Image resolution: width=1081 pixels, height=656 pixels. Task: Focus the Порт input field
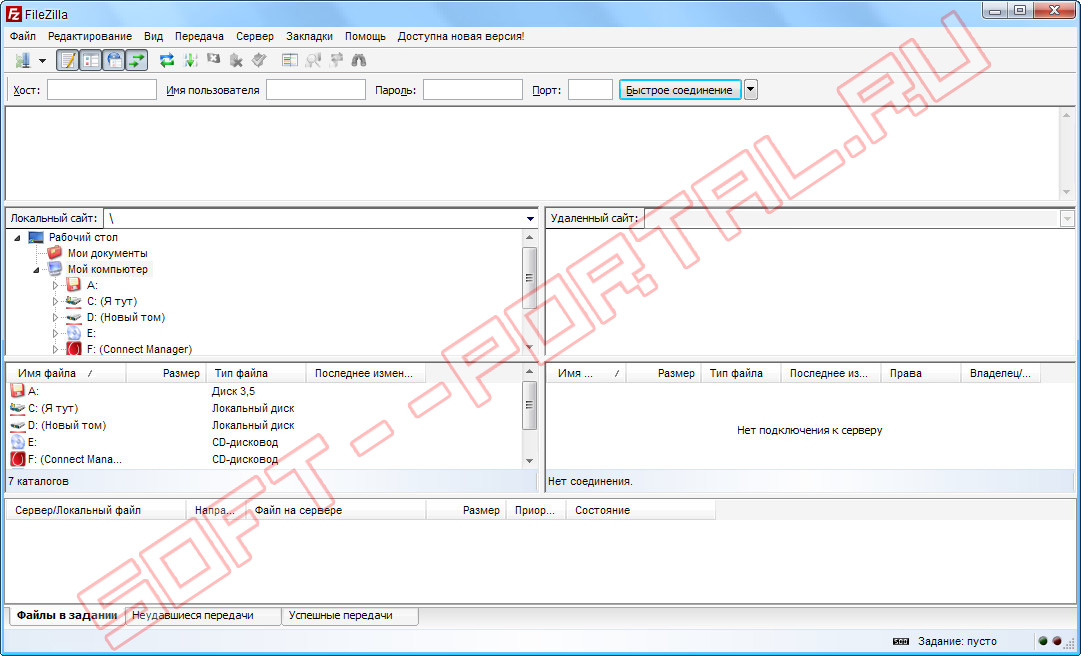tap(590, 90)
